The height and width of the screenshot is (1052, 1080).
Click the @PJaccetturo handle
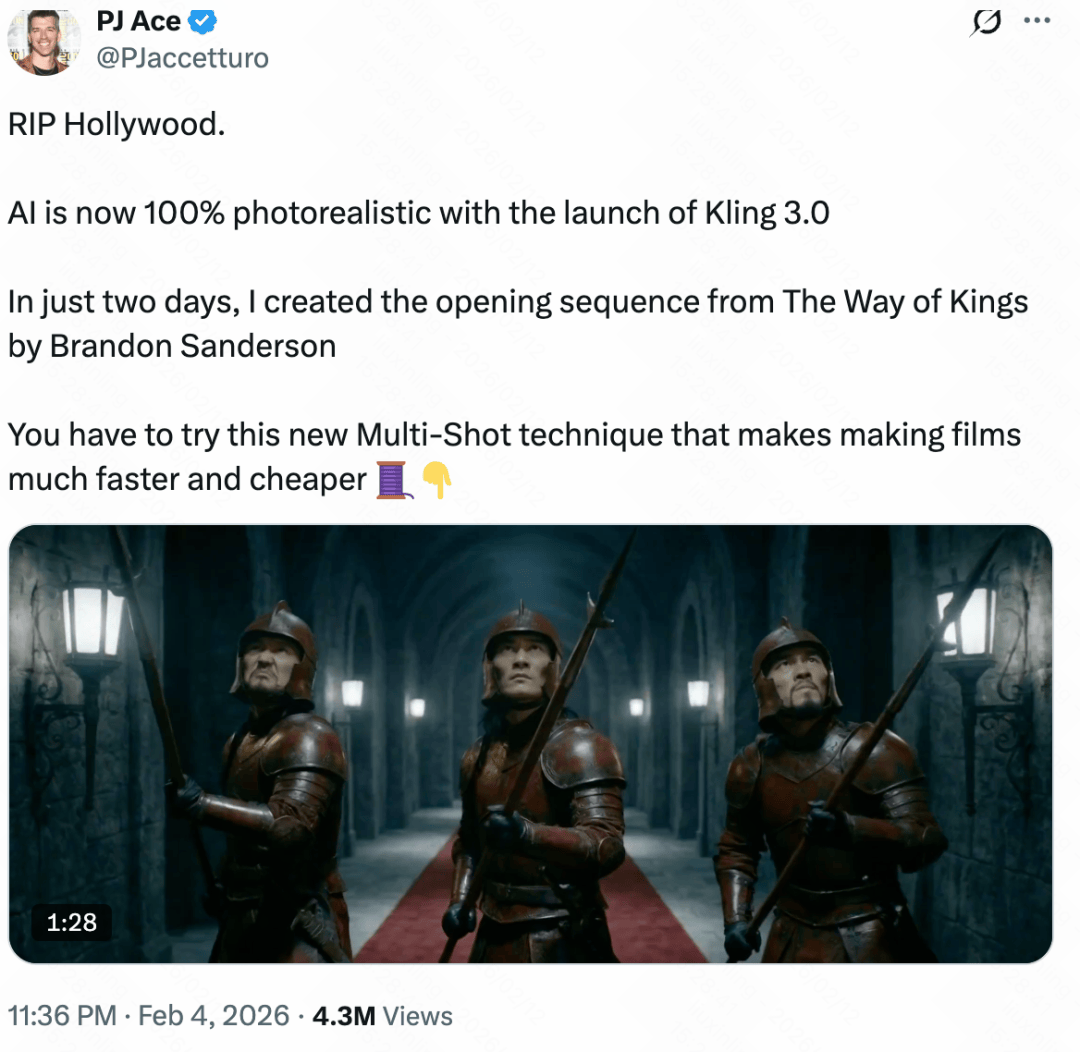pyautogui.click(x=182, y=58)
